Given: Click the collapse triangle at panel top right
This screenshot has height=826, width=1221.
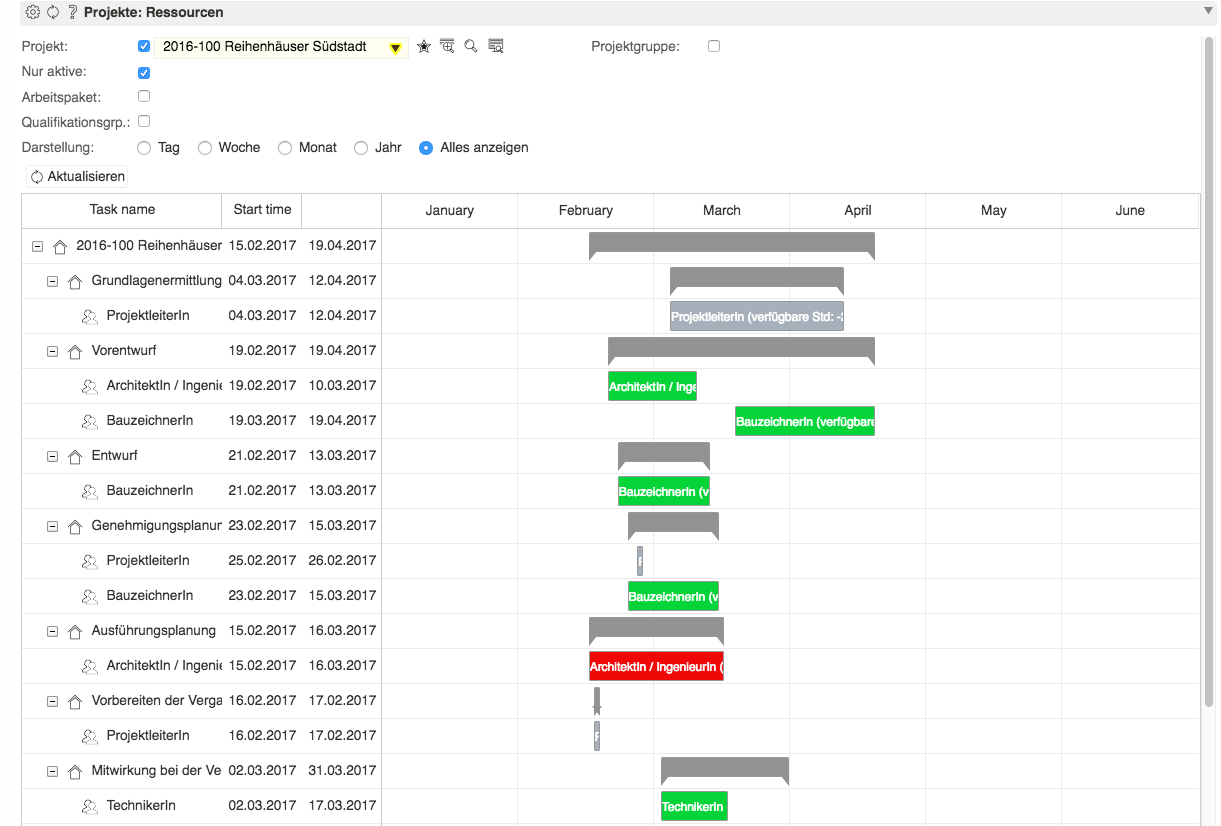Looking at the screenshot, I should click(x=1208, y=11).
